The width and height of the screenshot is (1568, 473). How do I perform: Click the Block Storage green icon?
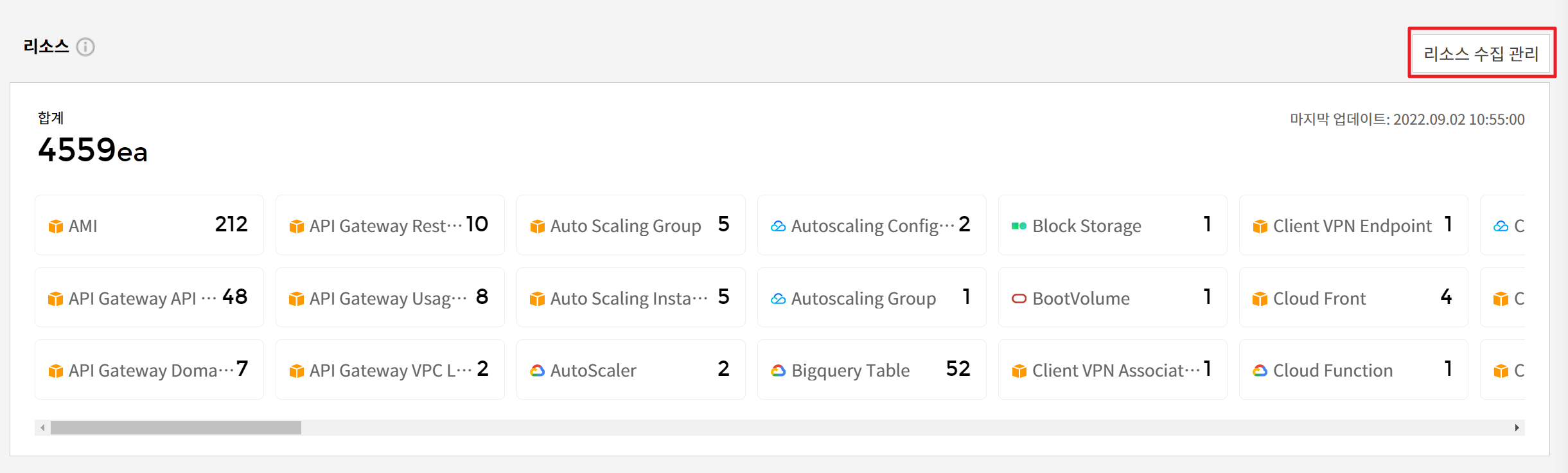(1019, 226)
